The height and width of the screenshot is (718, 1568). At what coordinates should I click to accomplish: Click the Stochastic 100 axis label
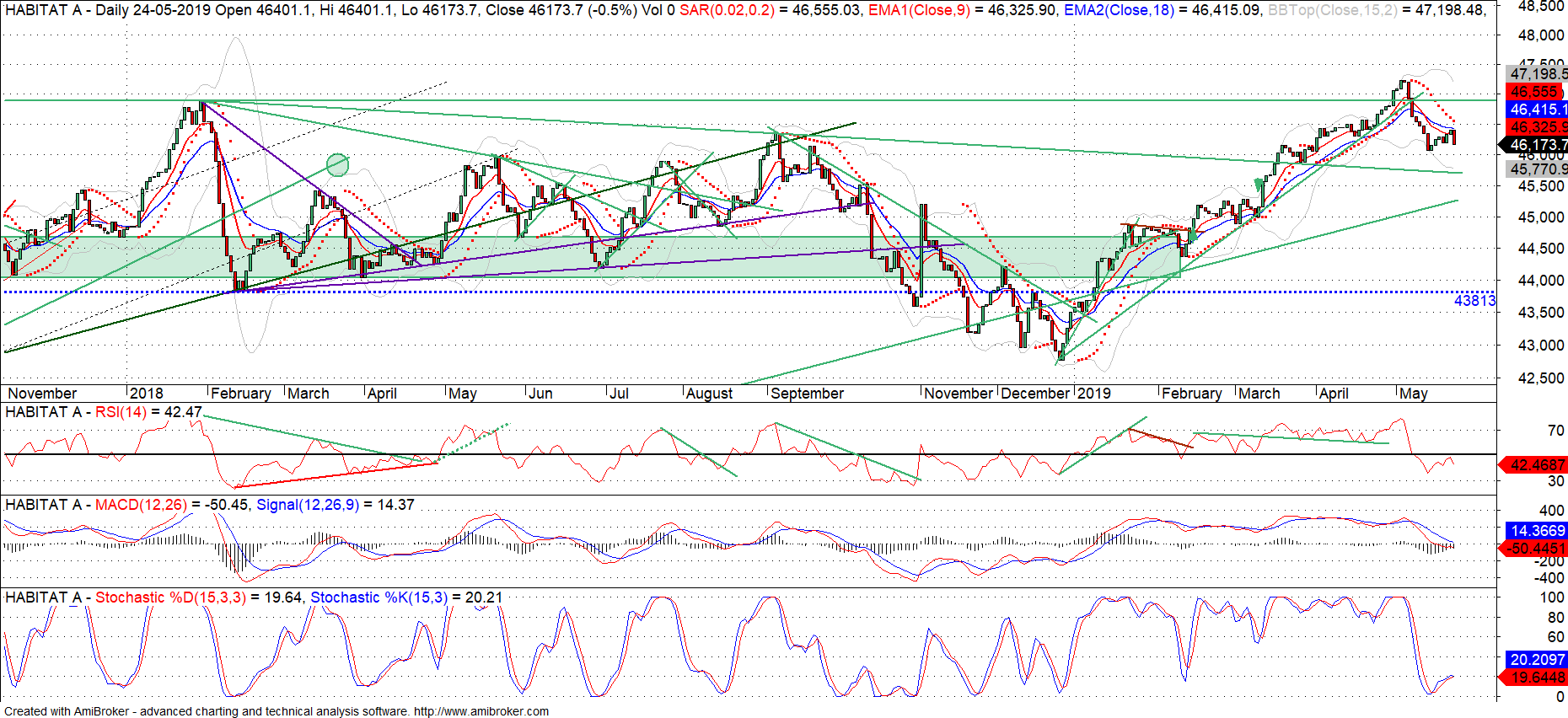tap(1552, 597)
